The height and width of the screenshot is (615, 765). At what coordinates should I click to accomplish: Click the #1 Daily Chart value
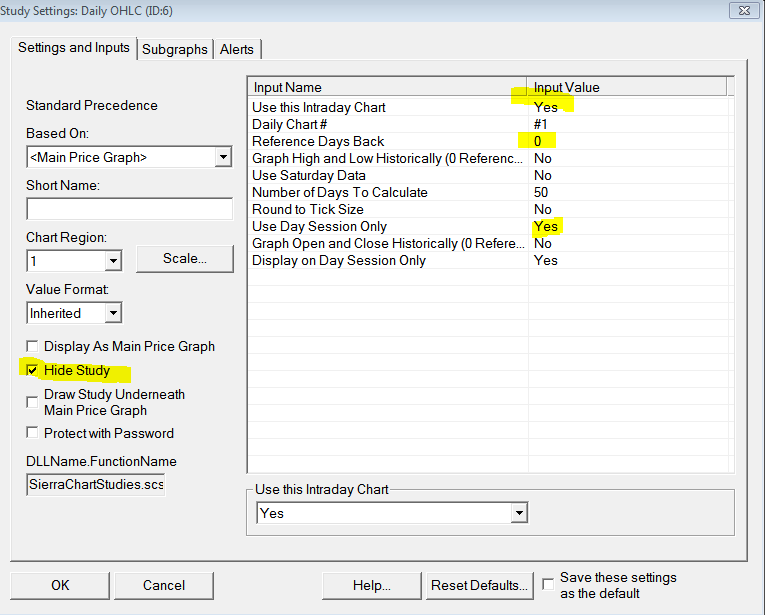click(541, 124)
